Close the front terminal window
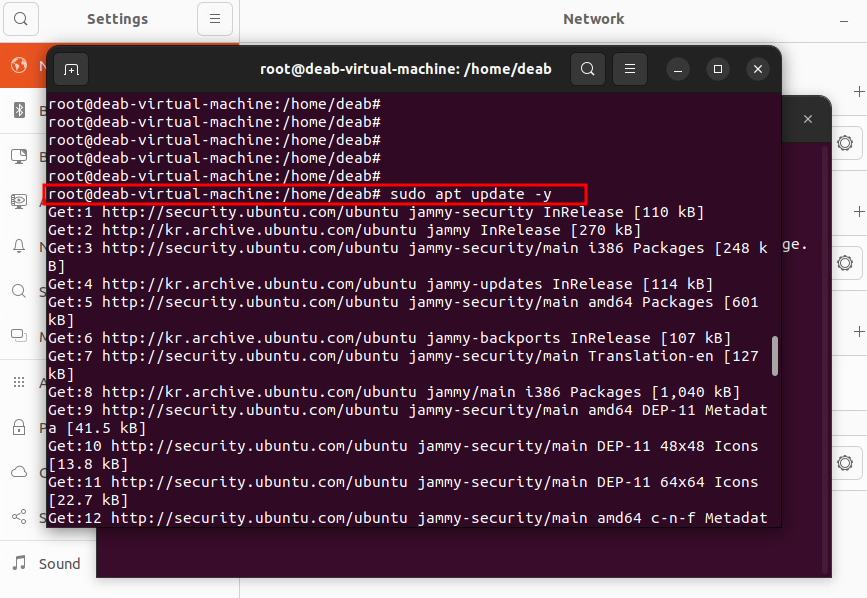 pyautogui.click(x=758, y=69)
